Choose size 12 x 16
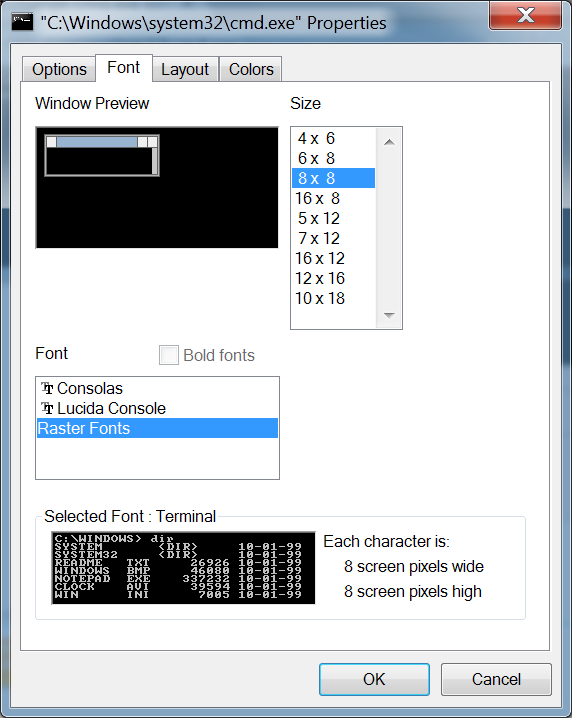The image size is (572, 718). [x=333, y=278]
